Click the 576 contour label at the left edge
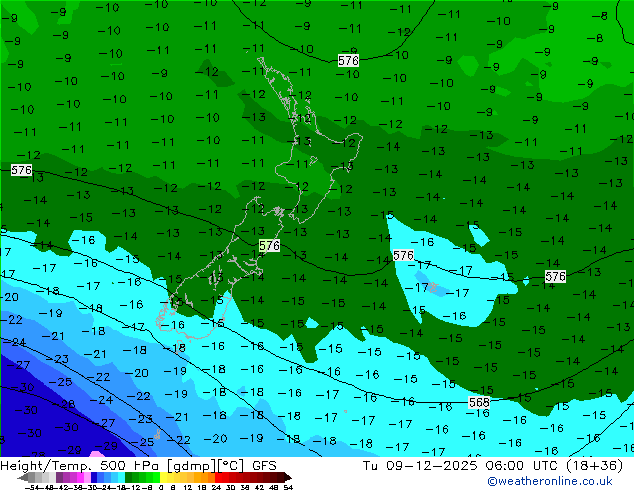The width and height of the screenshot is (634, 490). 21,170
